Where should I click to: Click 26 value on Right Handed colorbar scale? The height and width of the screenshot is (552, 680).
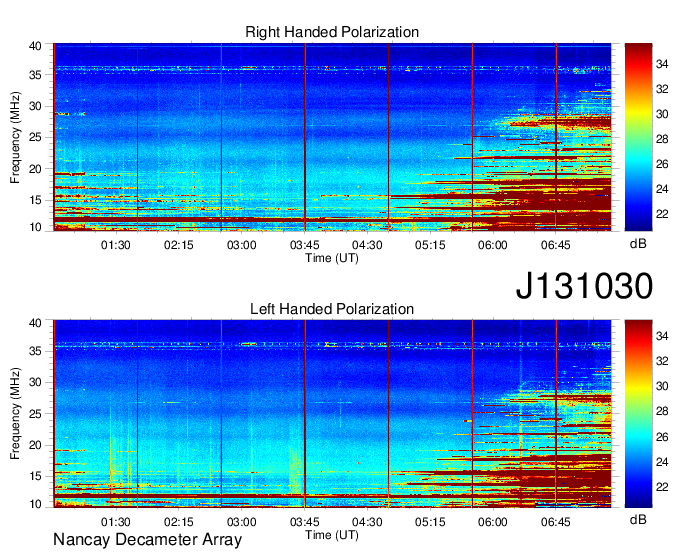[662, 164]
